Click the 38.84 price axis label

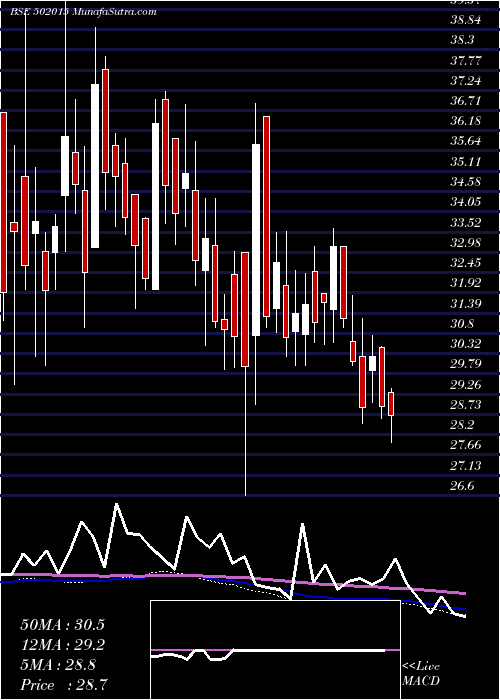pos(466,20)
